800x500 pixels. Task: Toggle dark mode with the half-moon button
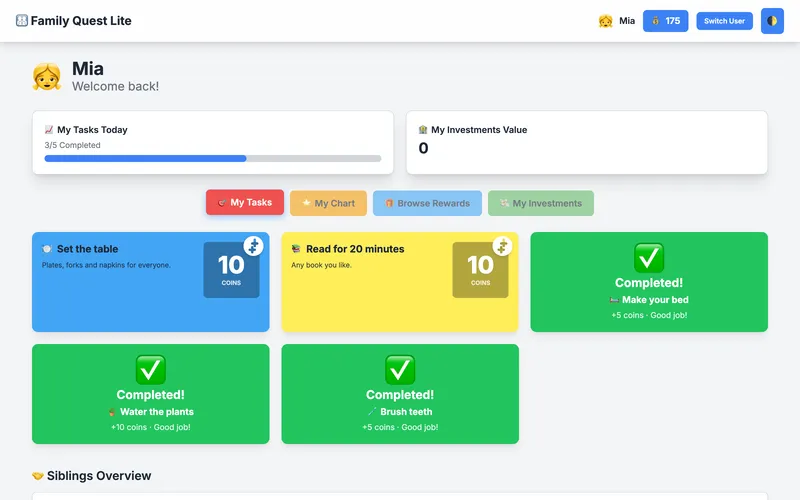pos(772,21)
